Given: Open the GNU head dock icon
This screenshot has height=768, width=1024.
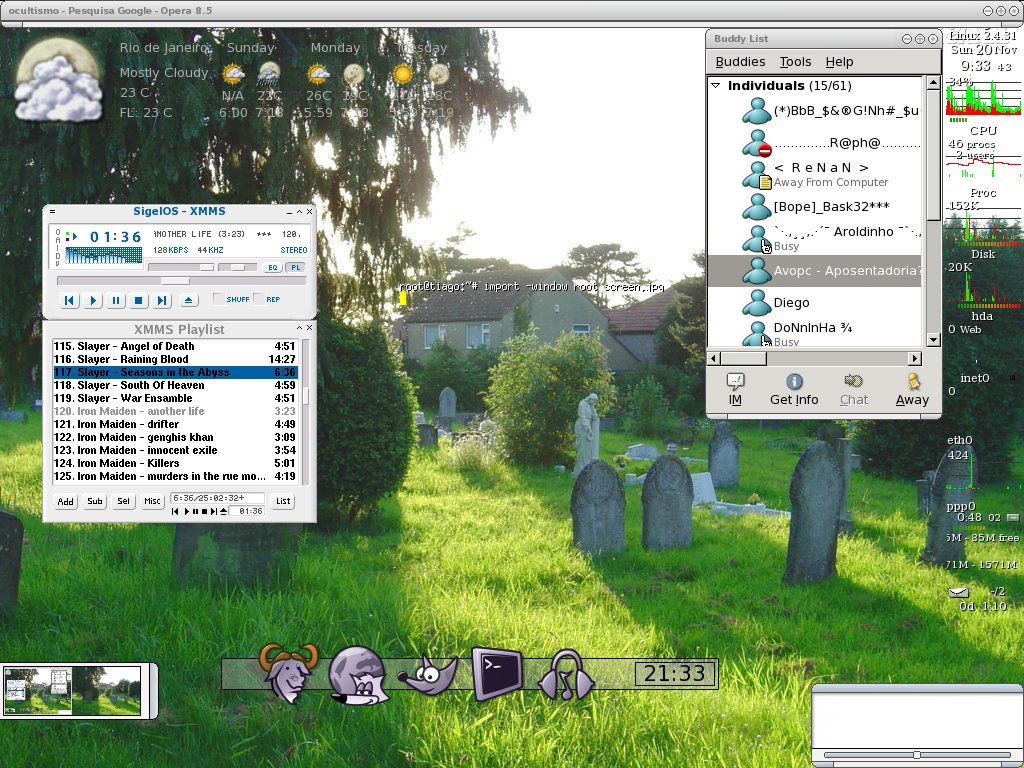Looking at the screenshot, I should [288, 673].
